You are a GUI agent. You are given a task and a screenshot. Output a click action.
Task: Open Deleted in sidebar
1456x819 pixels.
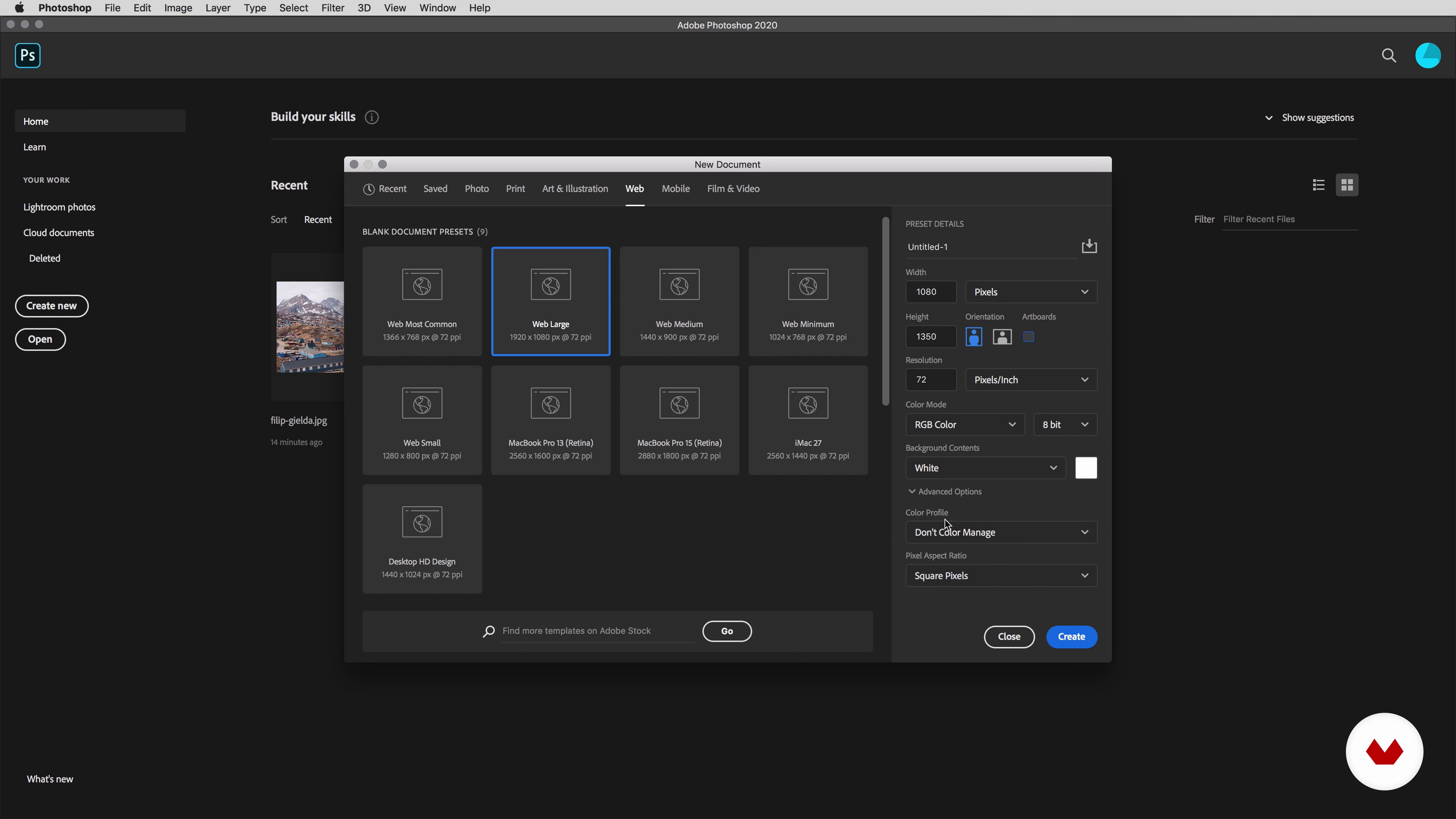click(x=45, y=258)
